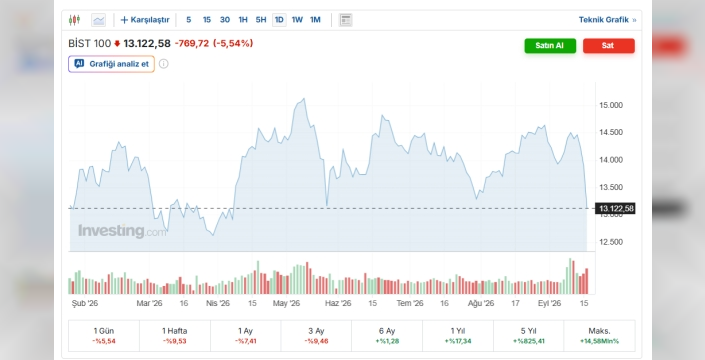Click the green Satın Al button
This screenshot has height=360, width=705.
pos(550,46)
